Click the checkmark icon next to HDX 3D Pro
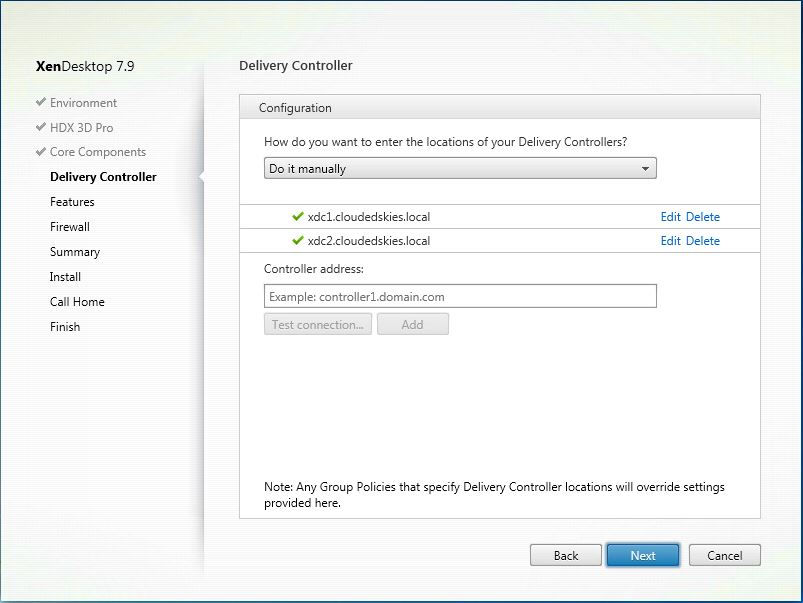 click(x=41, y=127)
